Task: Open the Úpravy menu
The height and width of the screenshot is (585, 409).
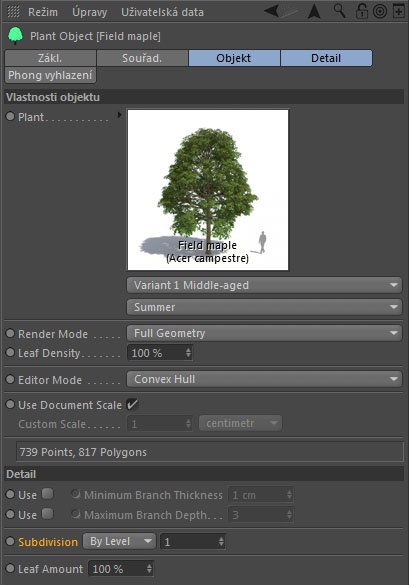Action: point(90,12)
